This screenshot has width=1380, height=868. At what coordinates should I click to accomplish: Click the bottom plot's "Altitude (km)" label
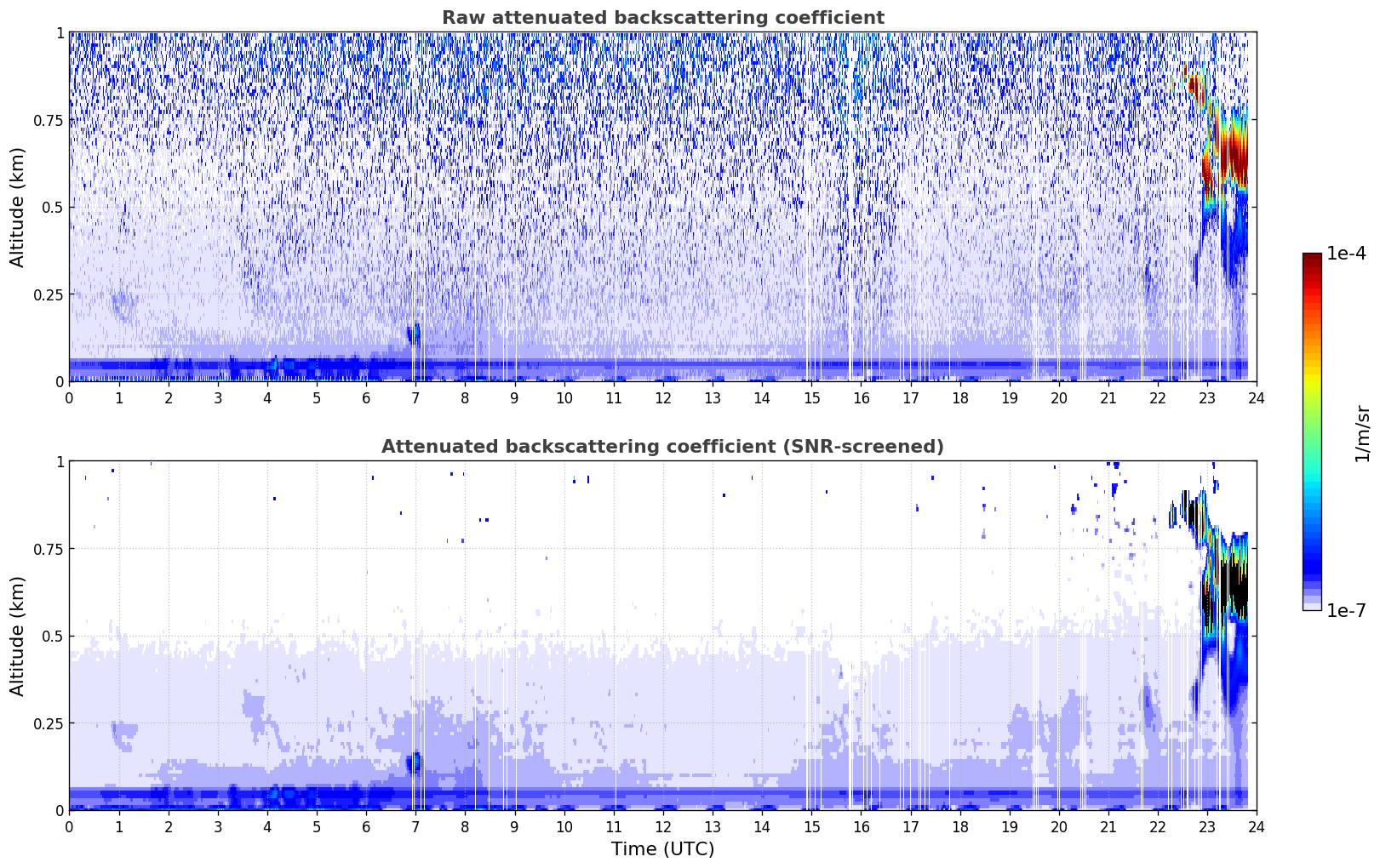18,636
